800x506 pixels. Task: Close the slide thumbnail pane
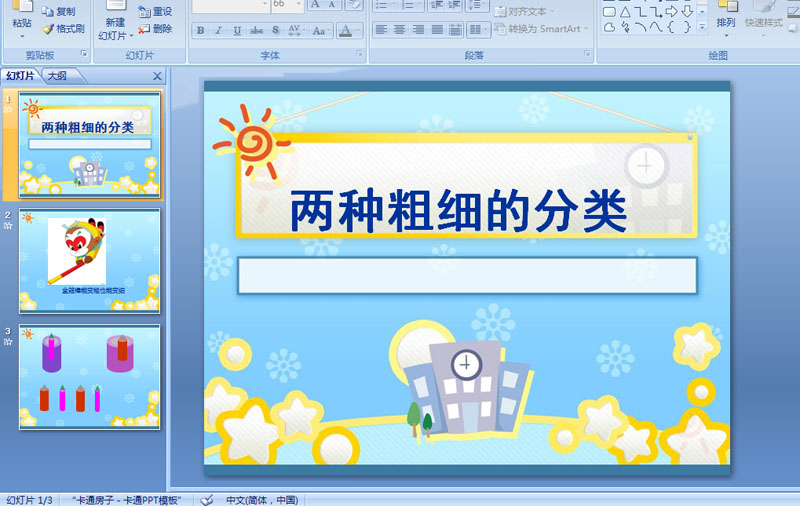coord(157,76)
